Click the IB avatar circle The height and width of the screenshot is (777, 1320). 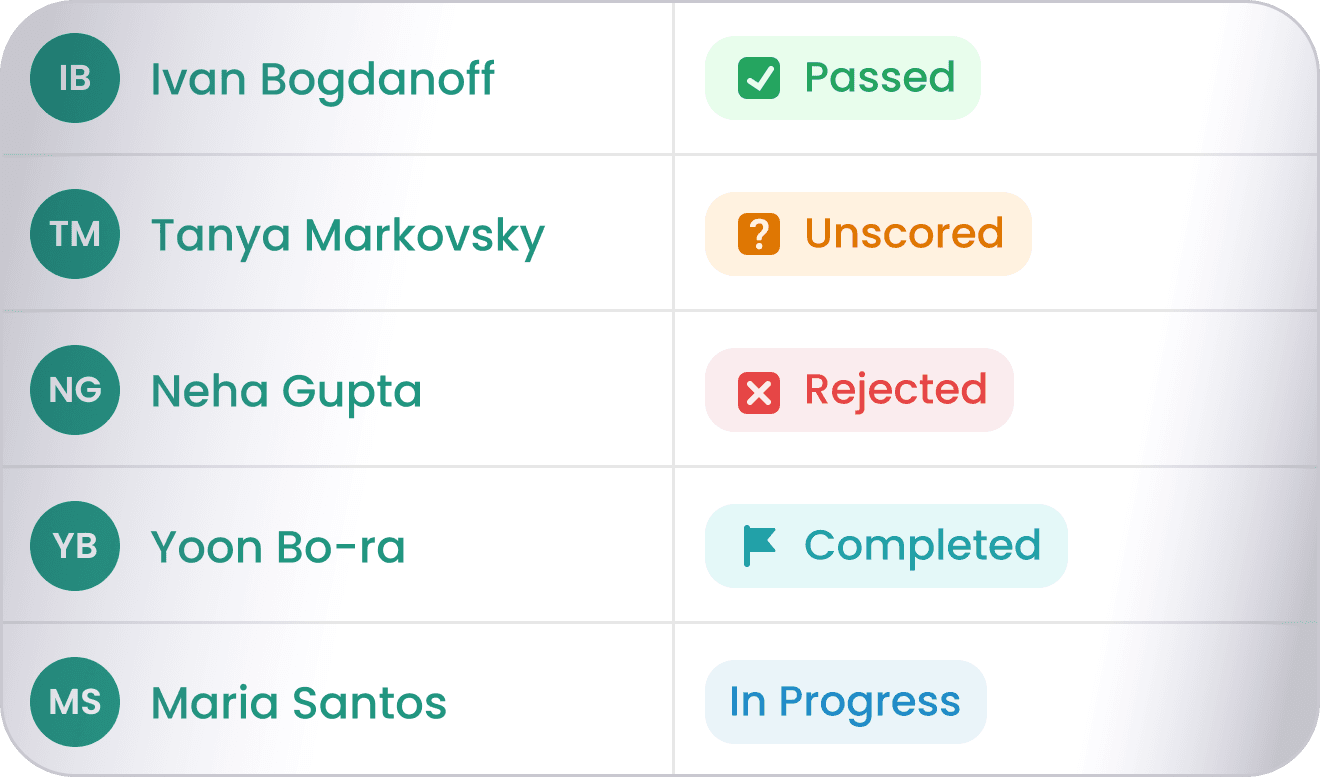[75, 78]
